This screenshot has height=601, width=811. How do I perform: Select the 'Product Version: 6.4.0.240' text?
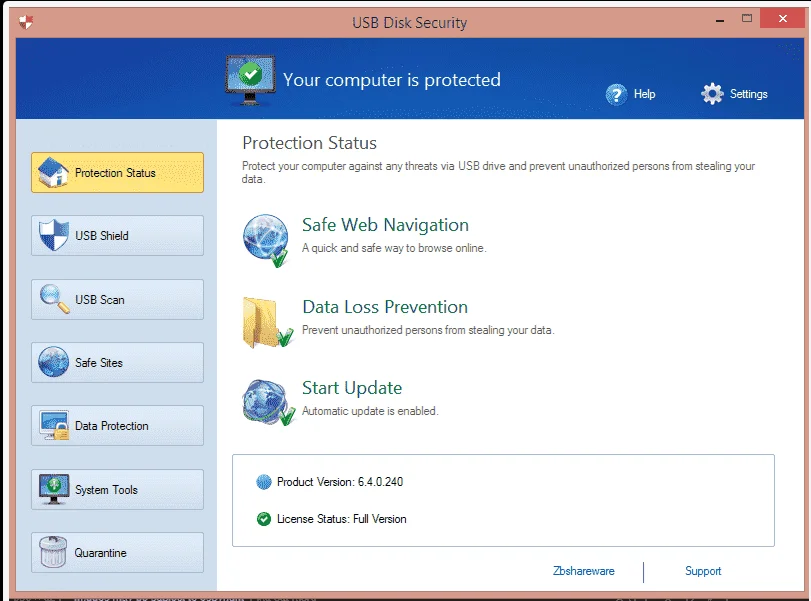pyautogui.click(x=340, y=482)
